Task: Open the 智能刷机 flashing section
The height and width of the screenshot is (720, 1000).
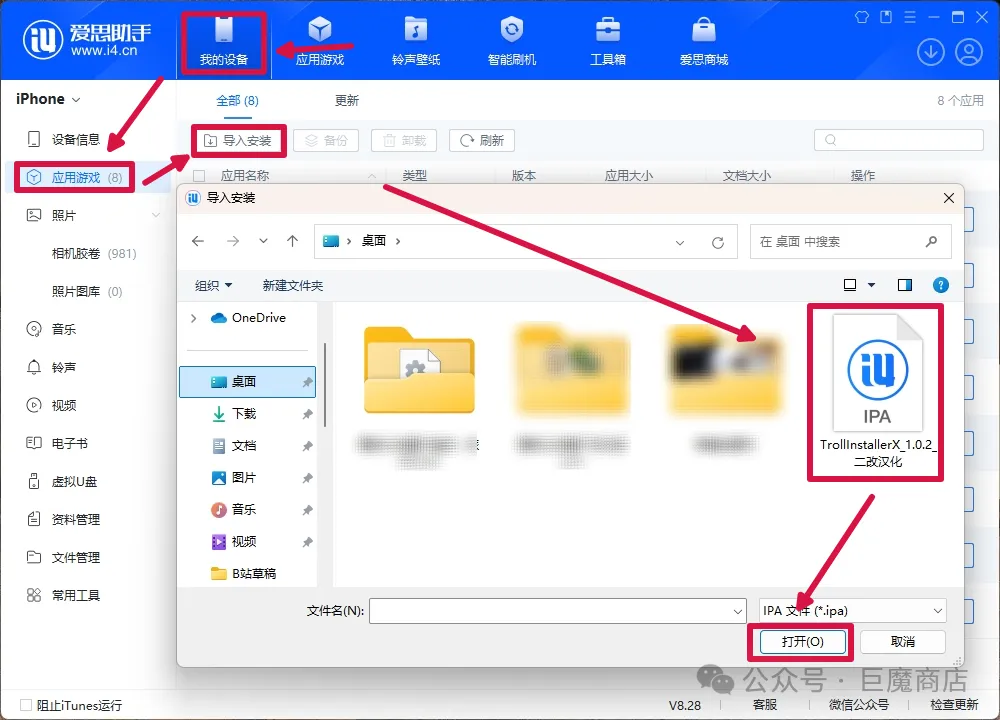Action: tap(511, 41)
